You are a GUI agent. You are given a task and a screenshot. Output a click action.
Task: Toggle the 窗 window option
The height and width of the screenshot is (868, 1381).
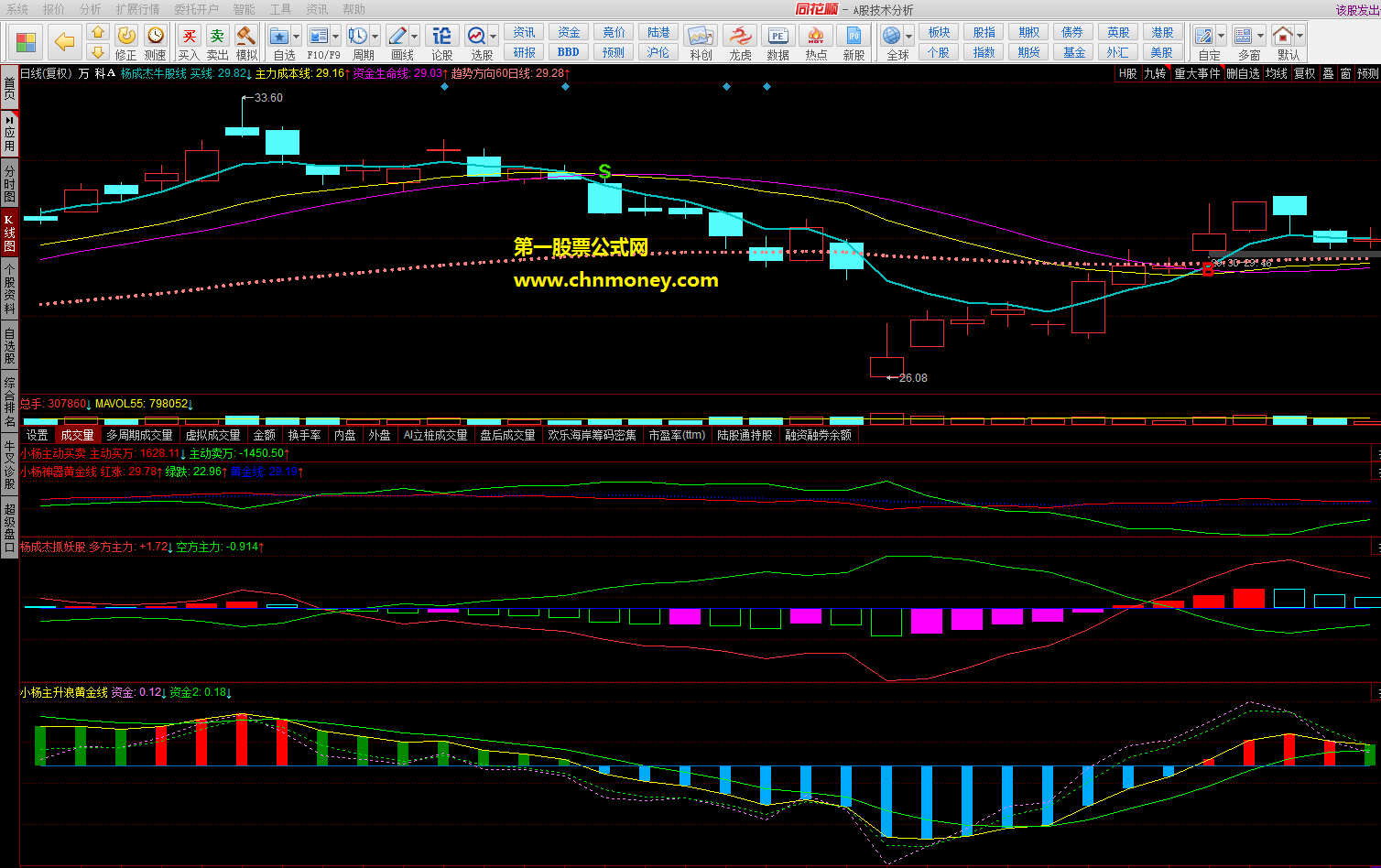point(1345,73)
